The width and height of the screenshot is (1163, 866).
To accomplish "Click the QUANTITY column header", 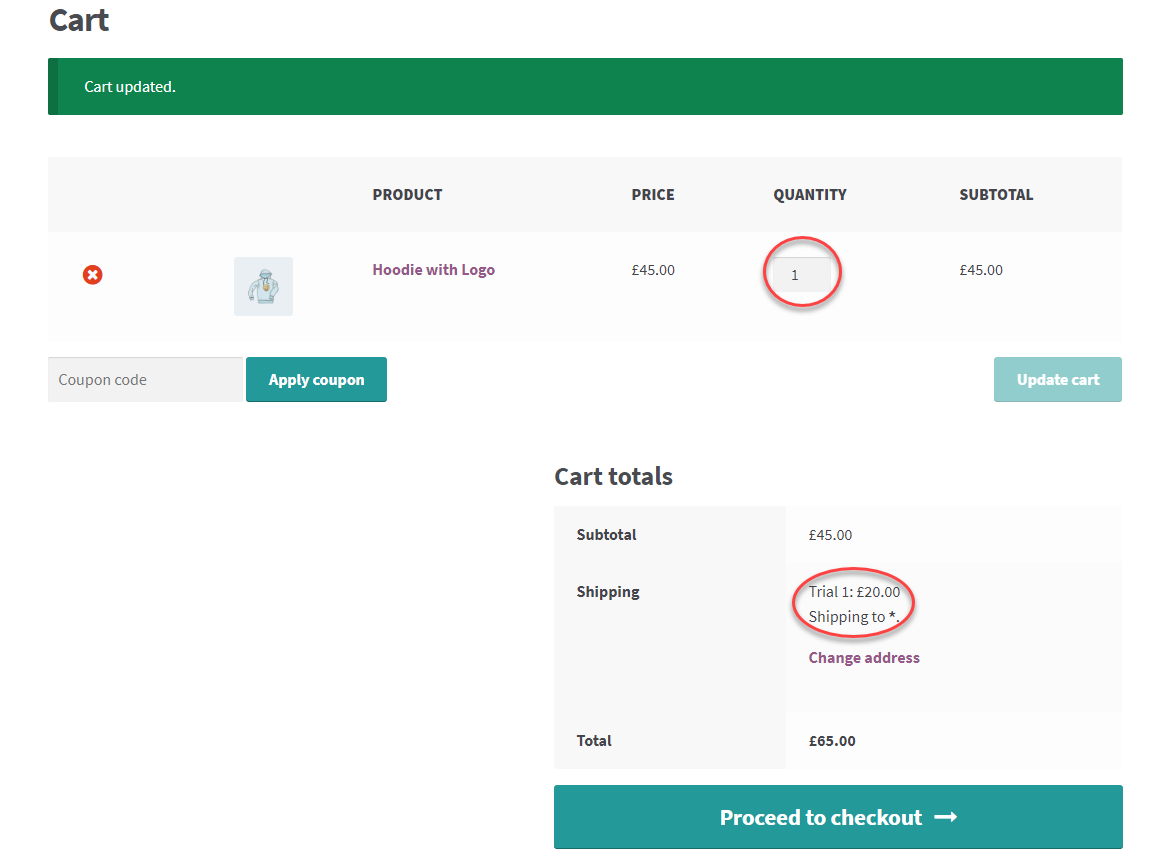I will (809, 194).
